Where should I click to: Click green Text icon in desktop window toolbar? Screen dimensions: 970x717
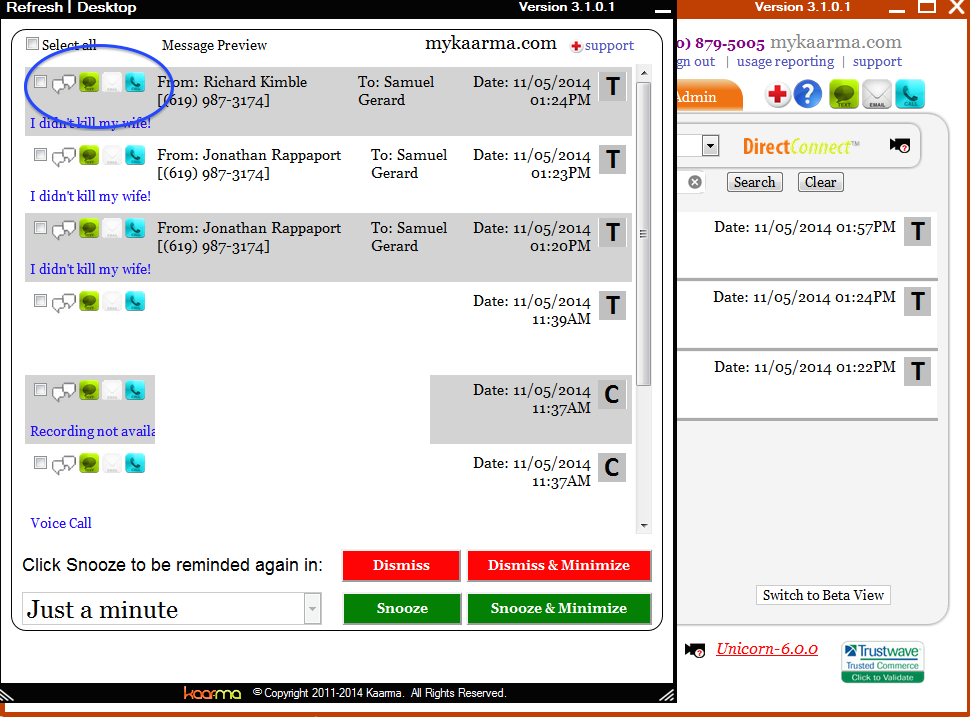pyautogui.click(x=844, y=95)
